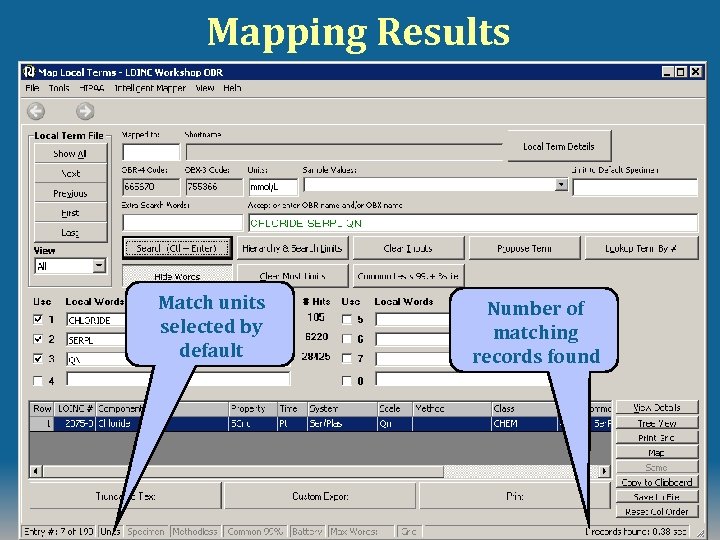Open the Tools menu
This screenshot has height=540, width=720.
click(x=59, y=88)
